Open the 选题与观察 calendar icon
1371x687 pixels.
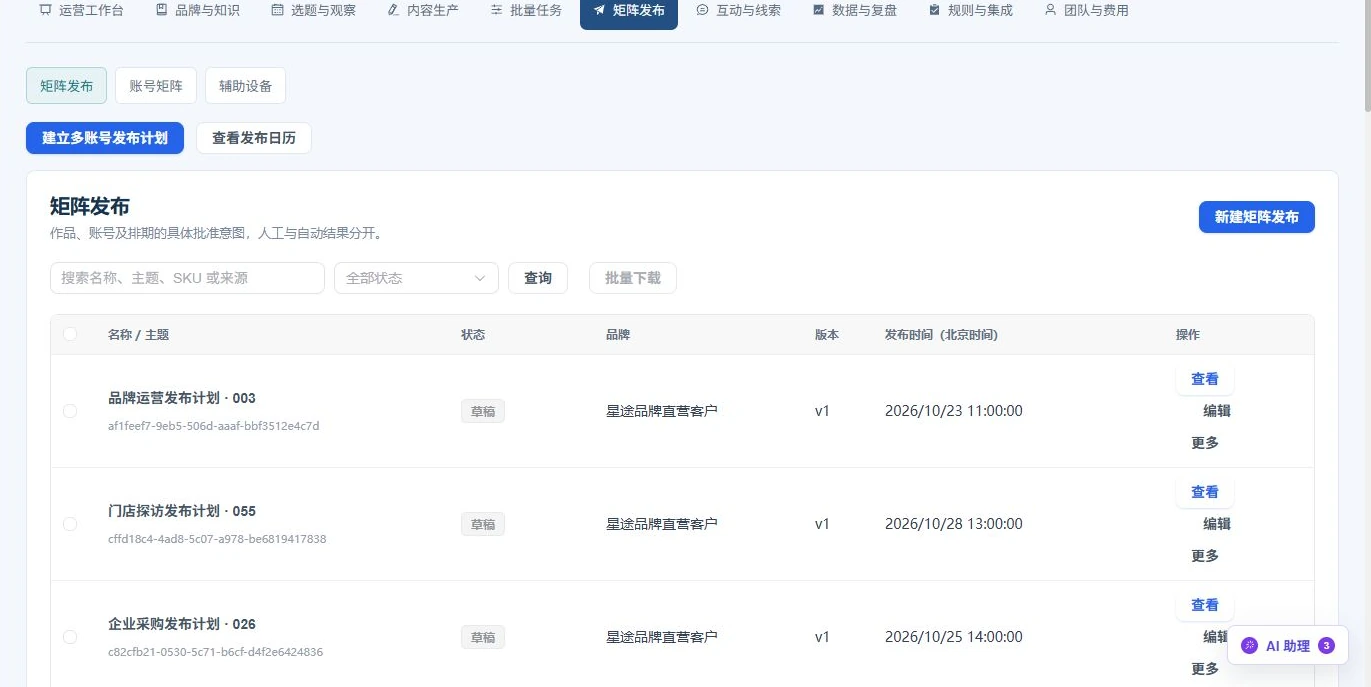pos(277,10)
